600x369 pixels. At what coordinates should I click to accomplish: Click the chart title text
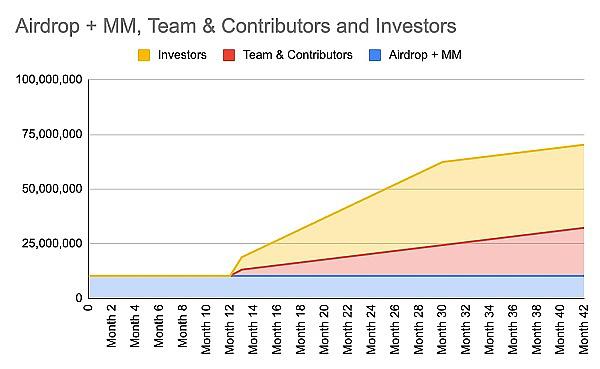236,26
